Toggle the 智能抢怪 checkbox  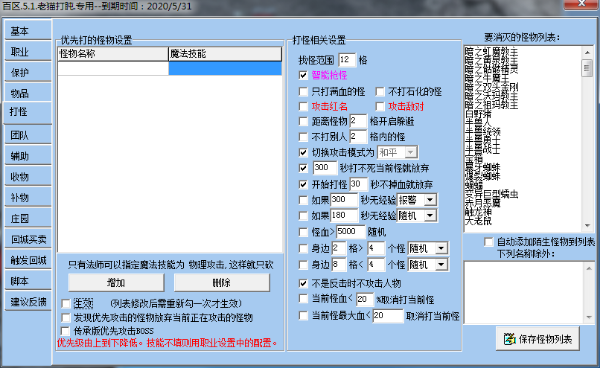pyautogui.click(x=303, y=75)
